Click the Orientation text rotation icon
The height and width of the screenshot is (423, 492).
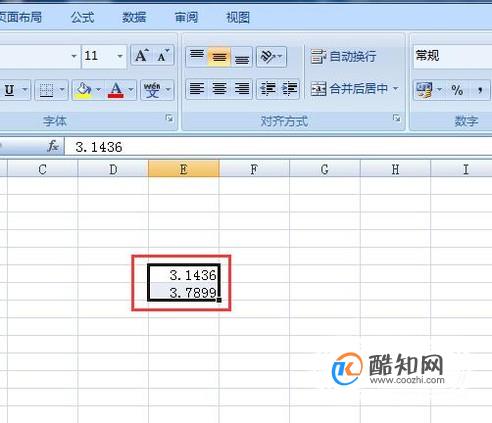[x=271, y=56]
